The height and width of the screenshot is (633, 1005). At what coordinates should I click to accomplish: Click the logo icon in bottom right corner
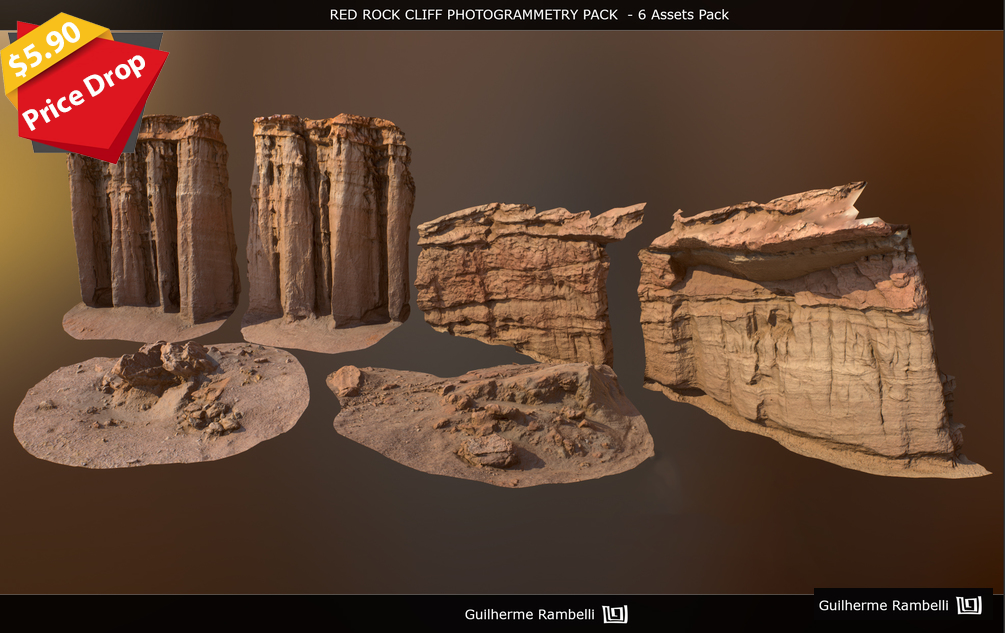pyautogui.click(x=969, y=605)
